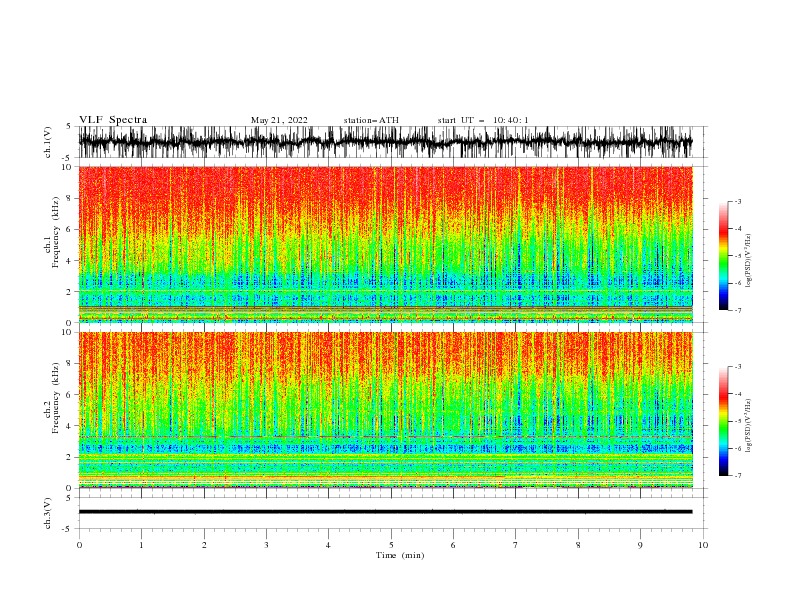Click the 'station=ATH' label
The image size is (792, 612).
(371, 120)
